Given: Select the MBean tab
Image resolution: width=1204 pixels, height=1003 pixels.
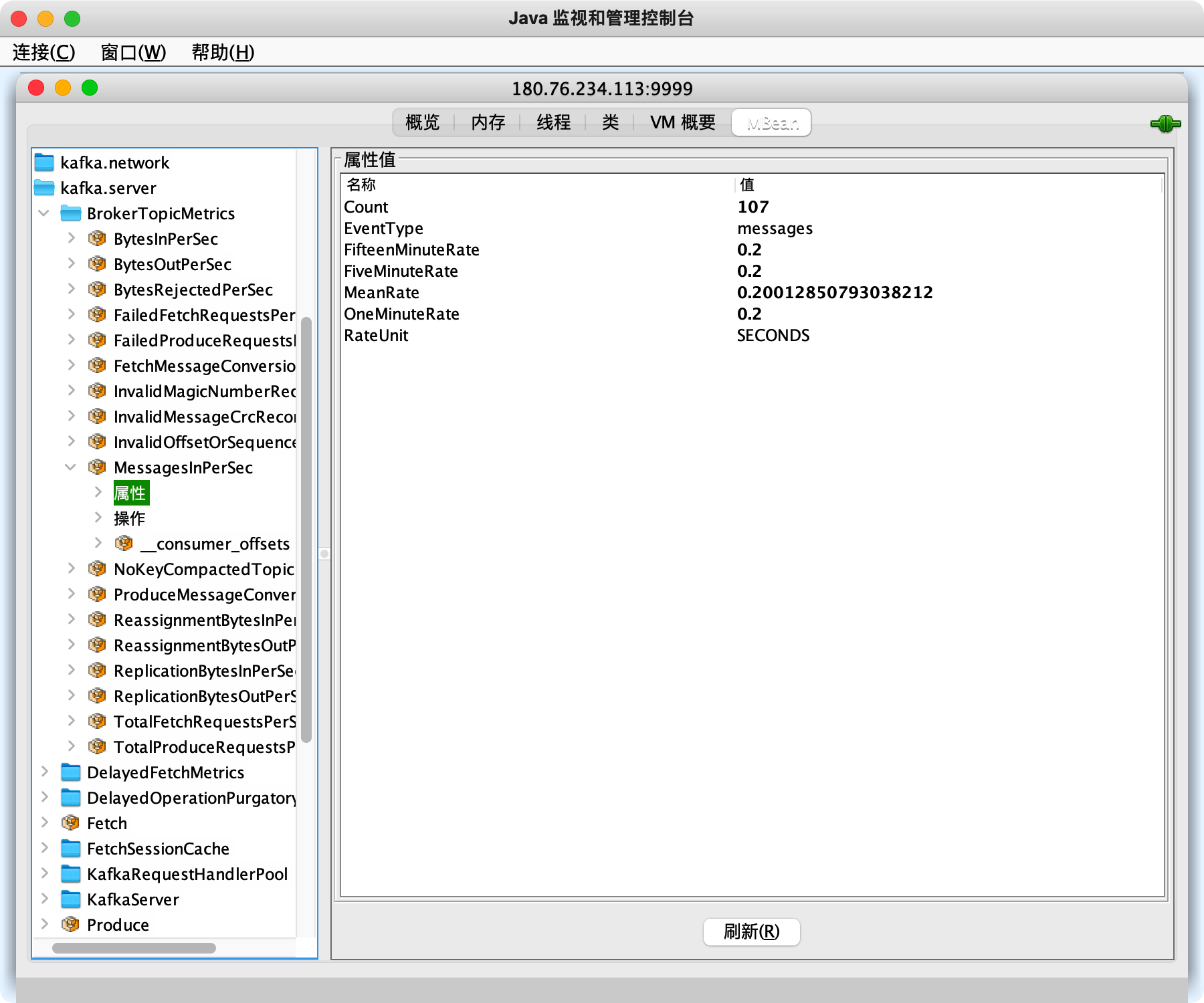Looking at the screenshot, I should 772,123.
